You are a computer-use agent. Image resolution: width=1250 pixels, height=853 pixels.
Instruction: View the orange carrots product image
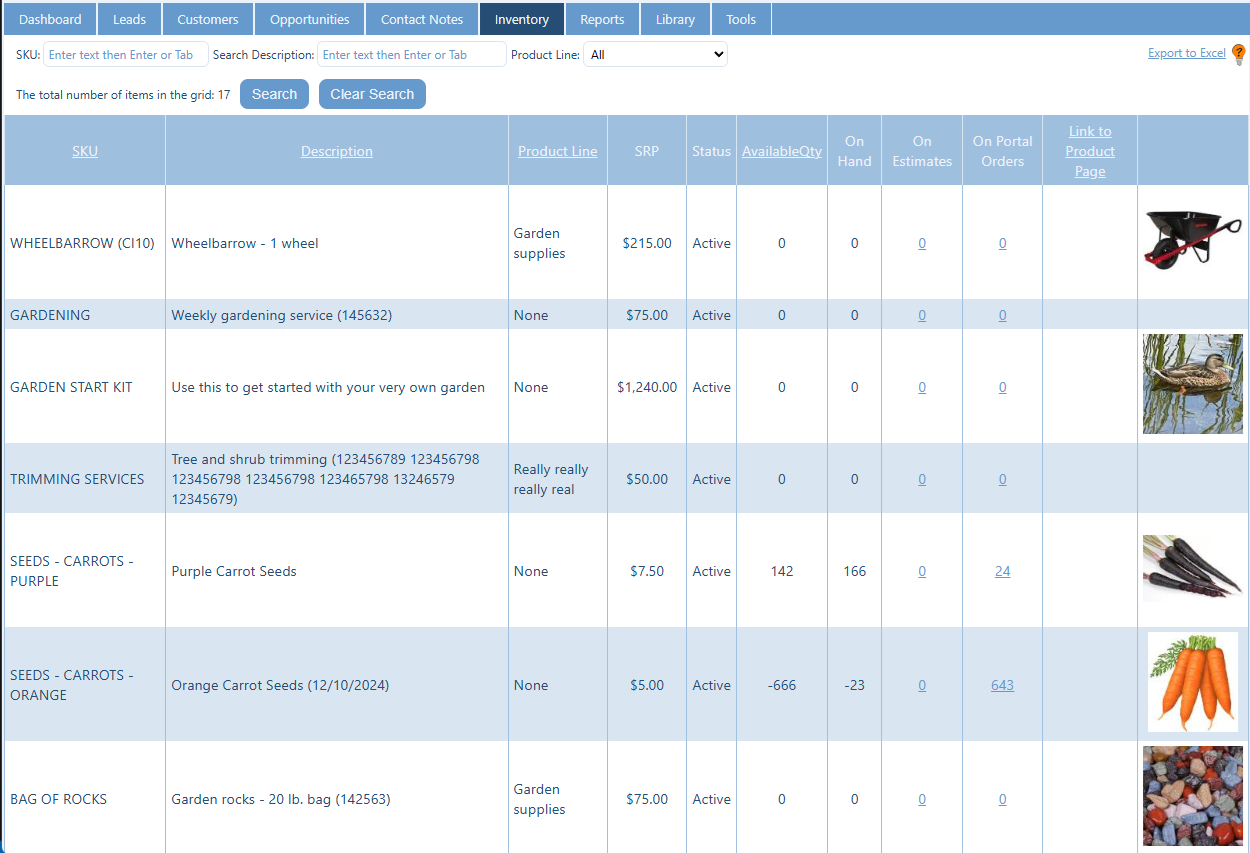click(1192, 682)
